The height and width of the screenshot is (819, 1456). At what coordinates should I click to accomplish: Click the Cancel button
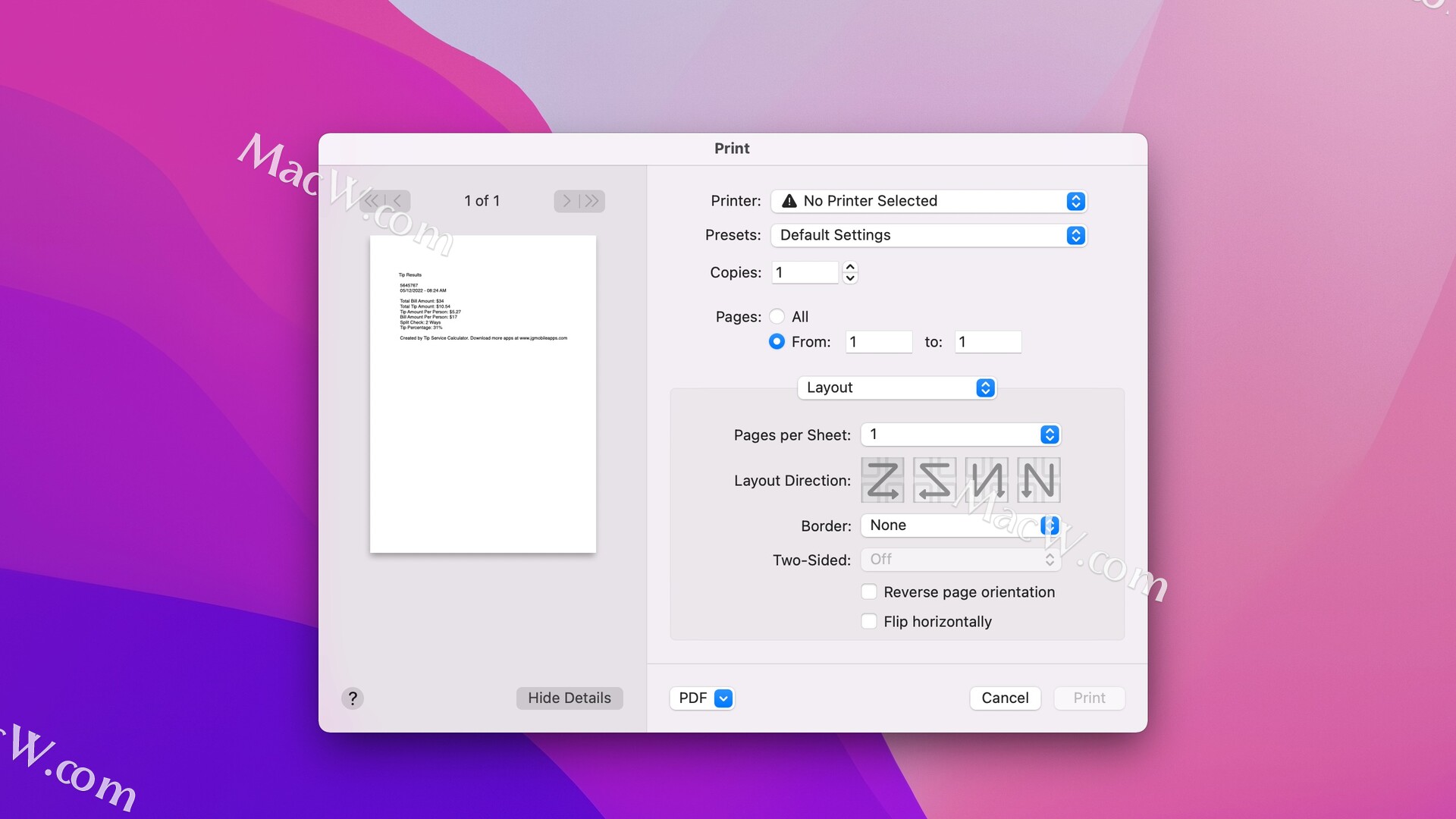[x=1005, y=698]
